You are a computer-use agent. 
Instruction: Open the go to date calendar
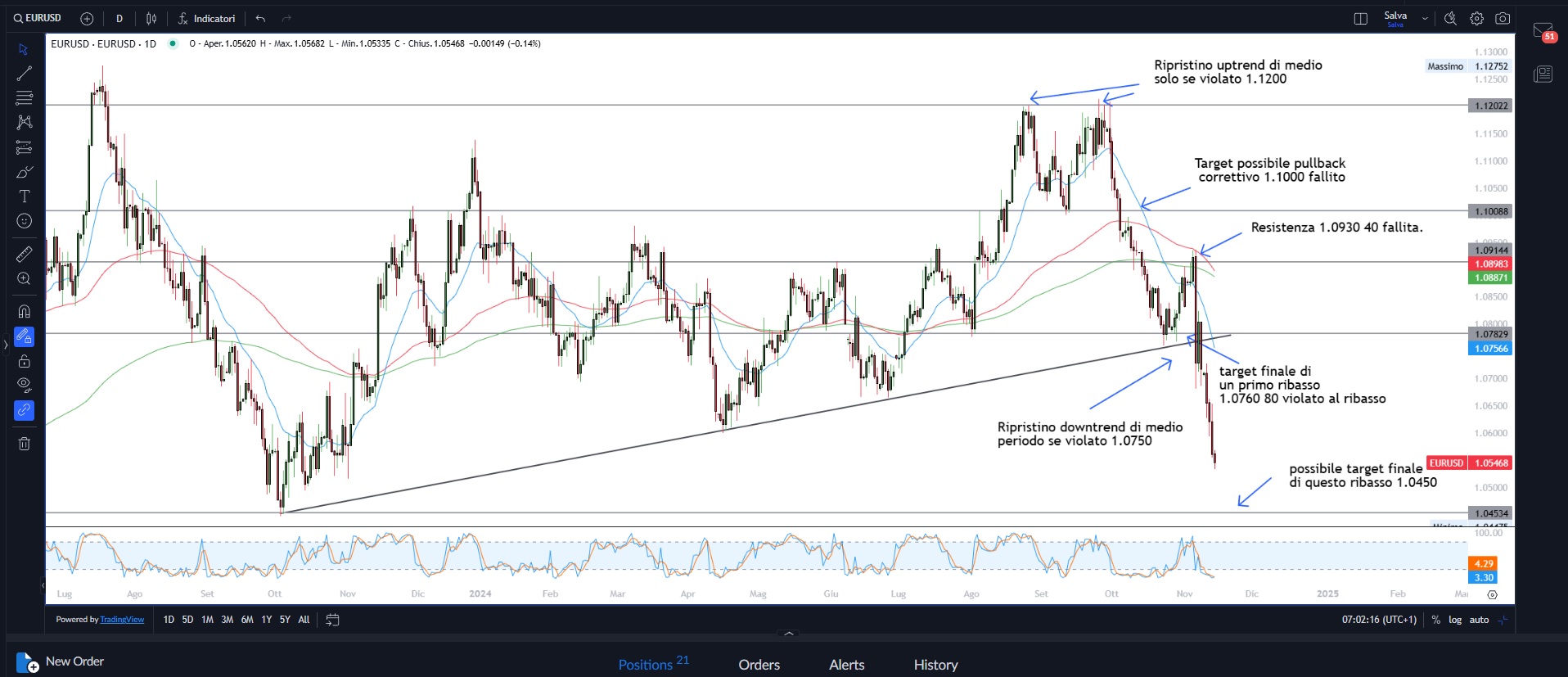tap(332, 620)
